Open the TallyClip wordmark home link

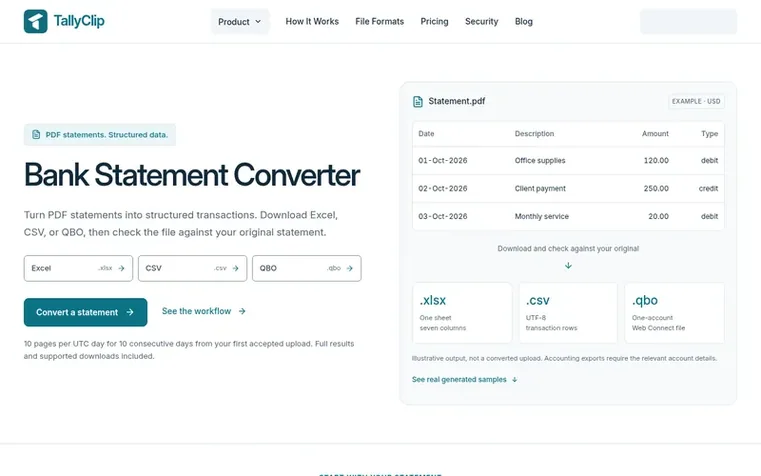pos(79,21)
